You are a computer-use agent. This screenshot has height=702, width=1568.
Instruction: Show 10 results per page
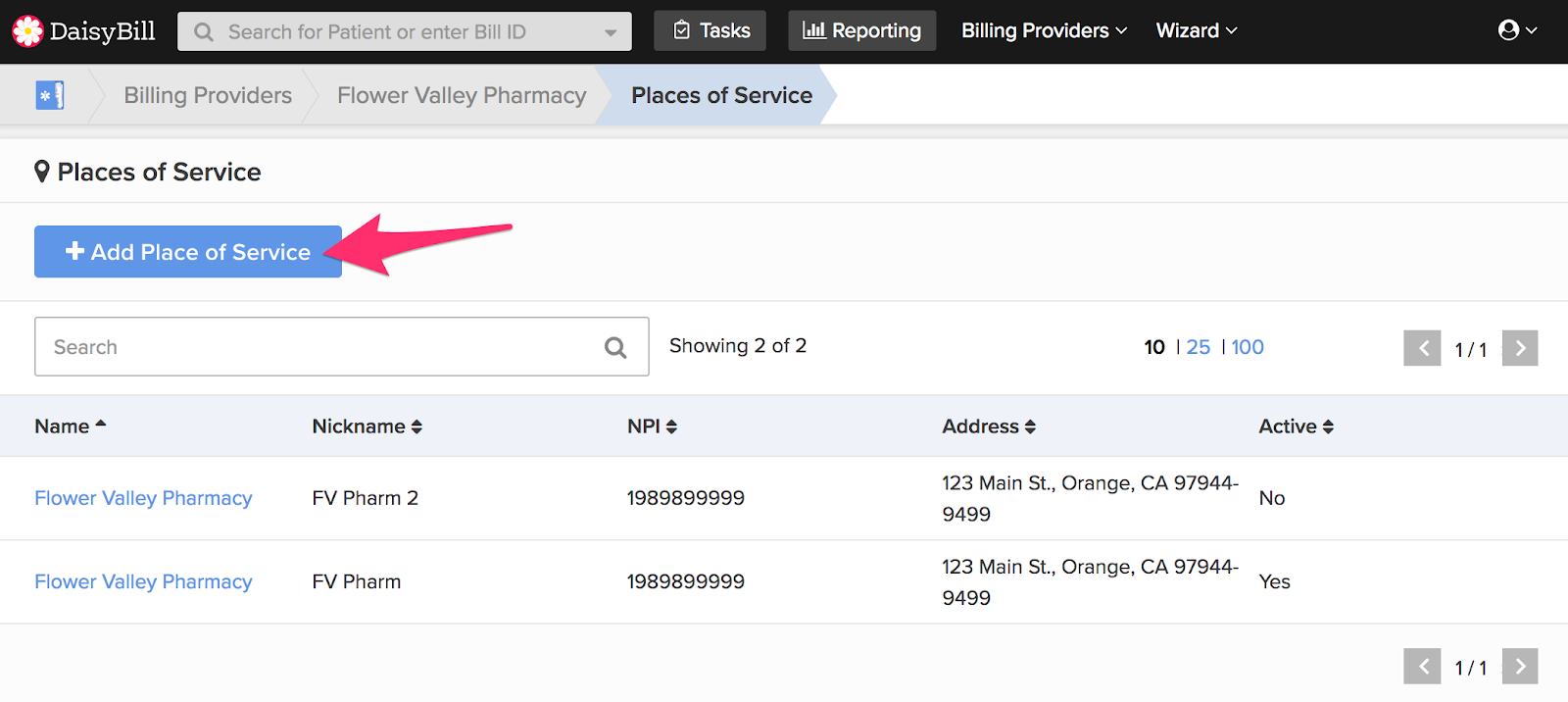click(1154, 347)
